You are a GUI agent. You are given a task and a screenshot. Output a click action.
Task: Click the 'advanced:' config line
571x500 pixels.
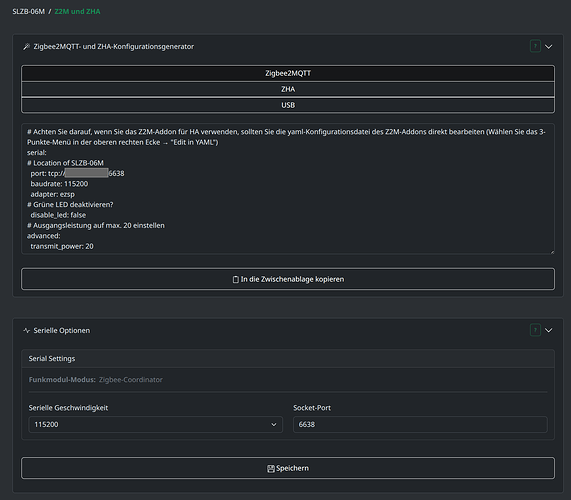[x=44, y=236]
